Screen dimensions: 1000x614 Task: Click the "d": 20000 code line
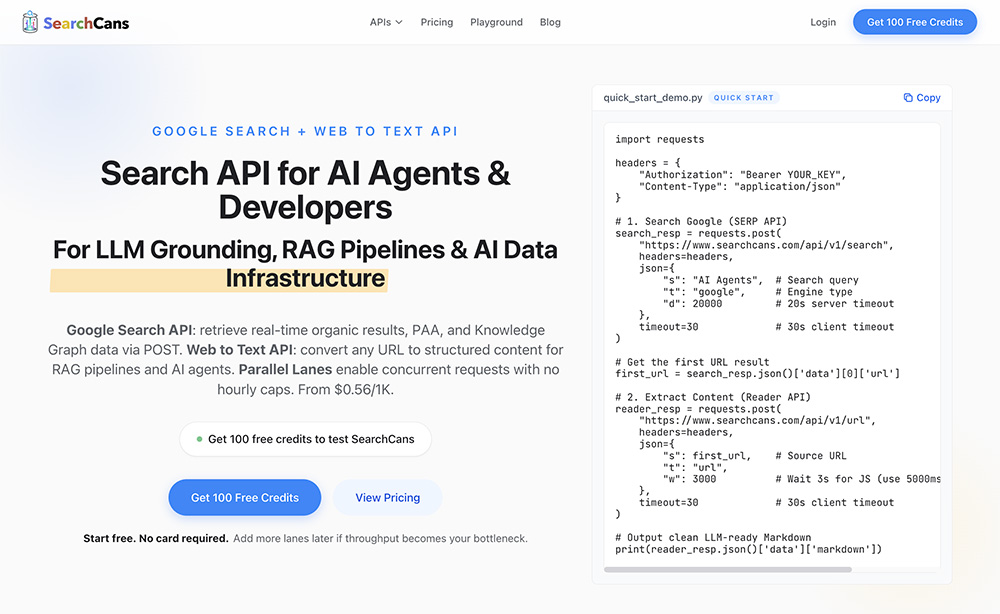(x=778, y=303)
